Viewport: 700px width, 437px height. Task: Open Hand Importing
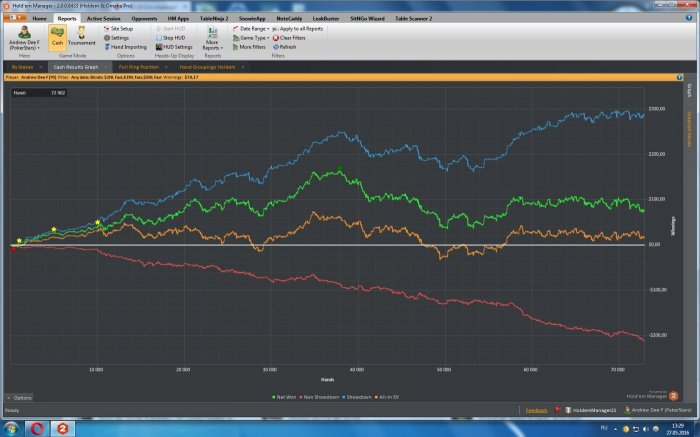tap(125, 47)
